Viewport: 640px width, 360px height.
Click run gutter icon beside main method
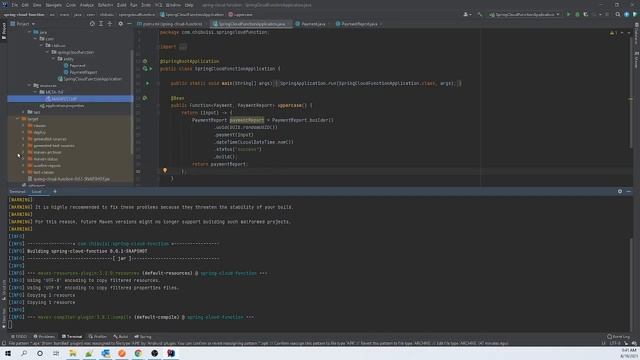(x=147, y=83)
